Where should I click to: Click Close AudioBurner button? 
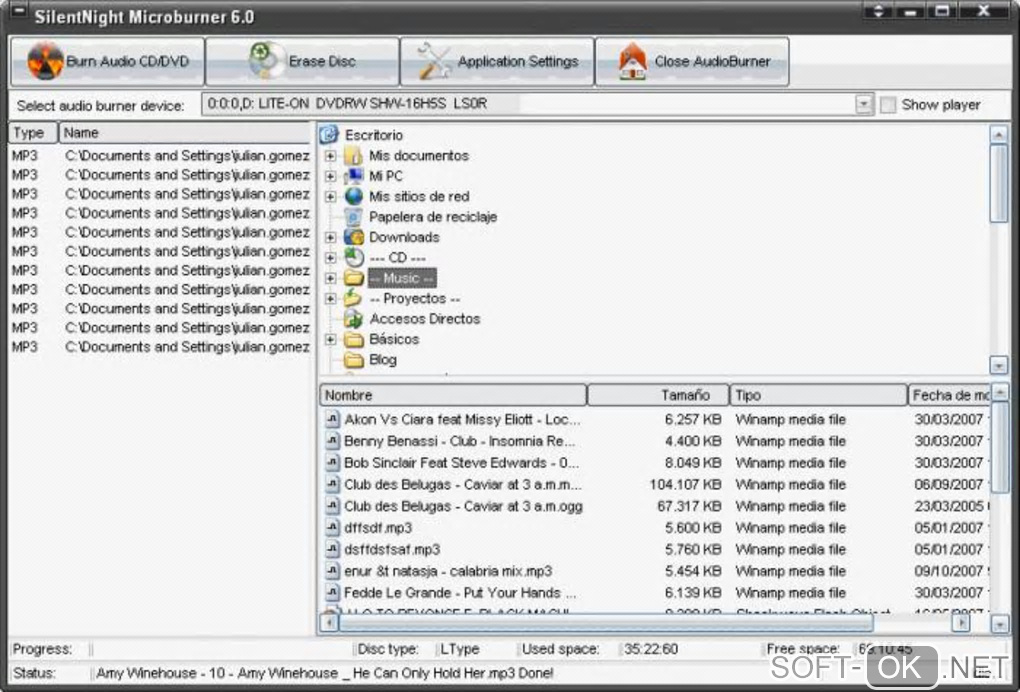(x=692, y=62)
